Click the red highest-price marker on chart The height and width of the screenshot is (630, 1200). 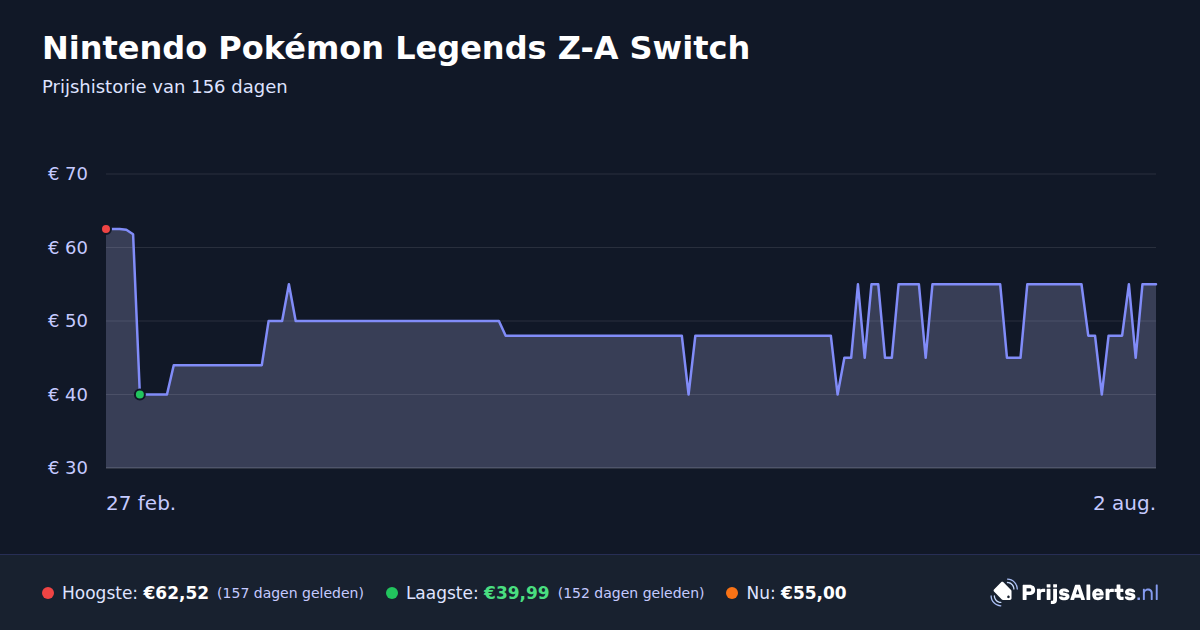pos(106,229)
